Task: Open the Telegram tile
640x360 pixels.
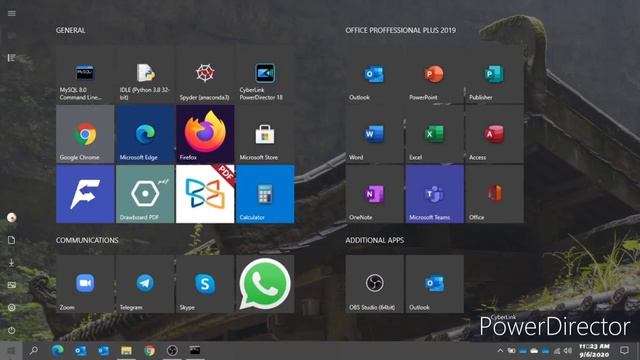Action: [x=145, y=284]
